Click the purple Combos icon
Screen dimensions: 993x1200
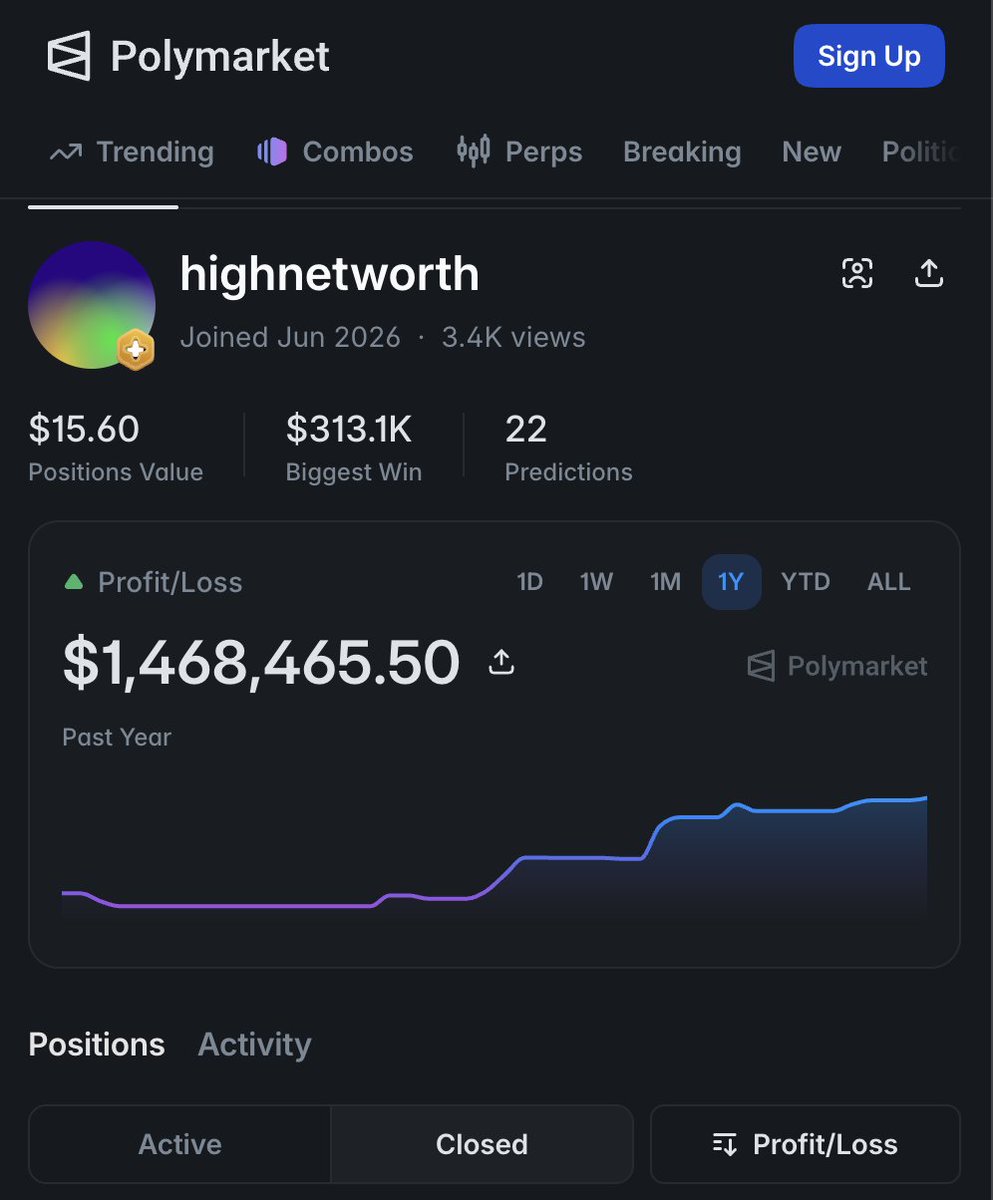272,152
